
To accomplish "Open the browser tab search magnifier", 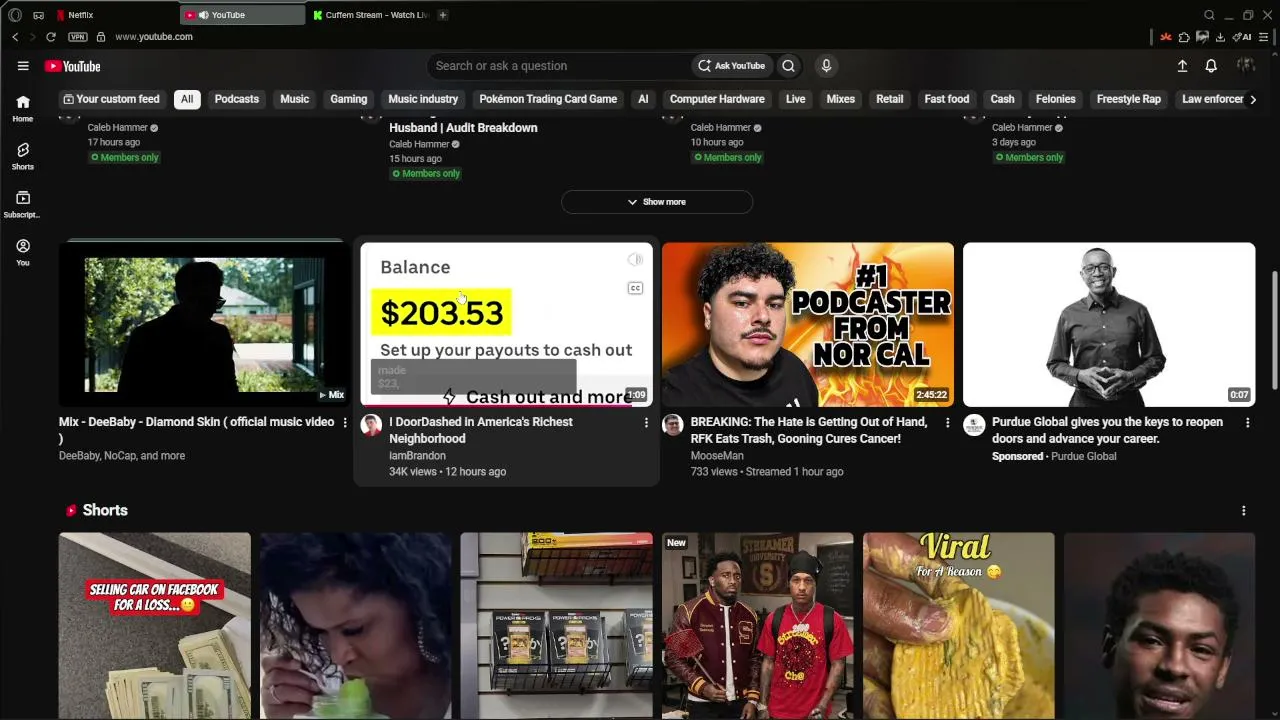I will (1209, 15).
